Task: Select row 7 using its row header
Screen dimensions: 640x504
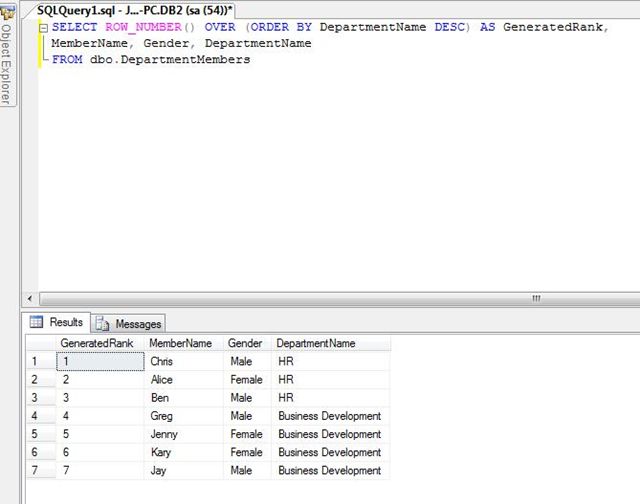Action: 40,470
